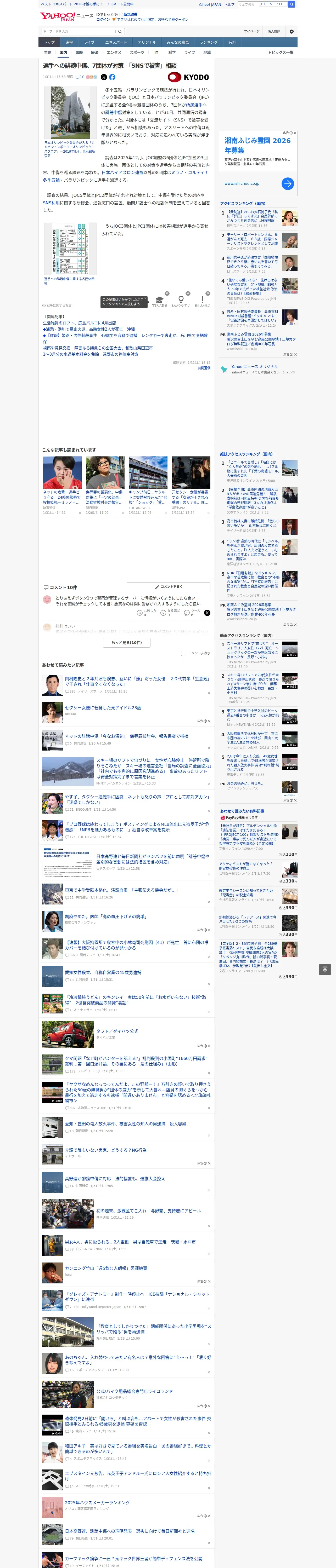This screenshot has height=1568, width=336.
Task: Share the article on X
Action: pyautogui.click(x=104, y=77)
